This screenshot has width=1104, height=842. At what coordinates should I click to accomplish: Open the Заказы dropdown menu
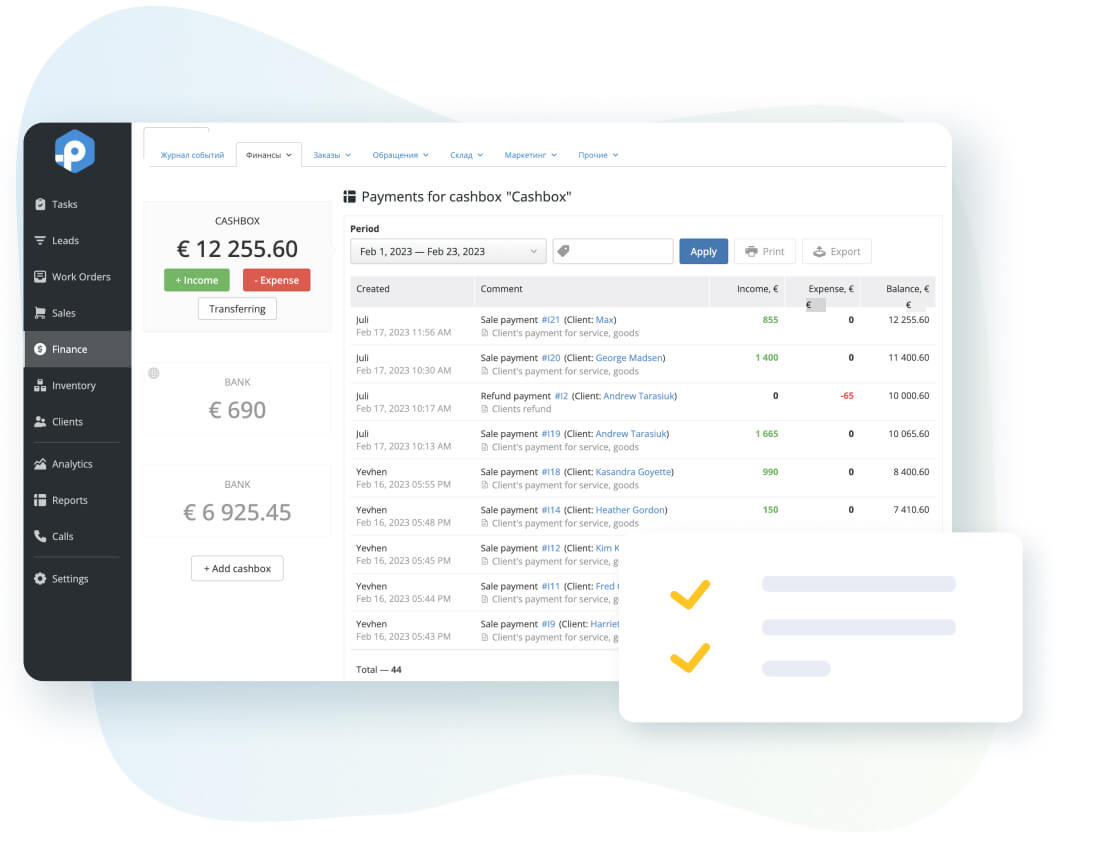pyautogui.click(x=331, y=155)
